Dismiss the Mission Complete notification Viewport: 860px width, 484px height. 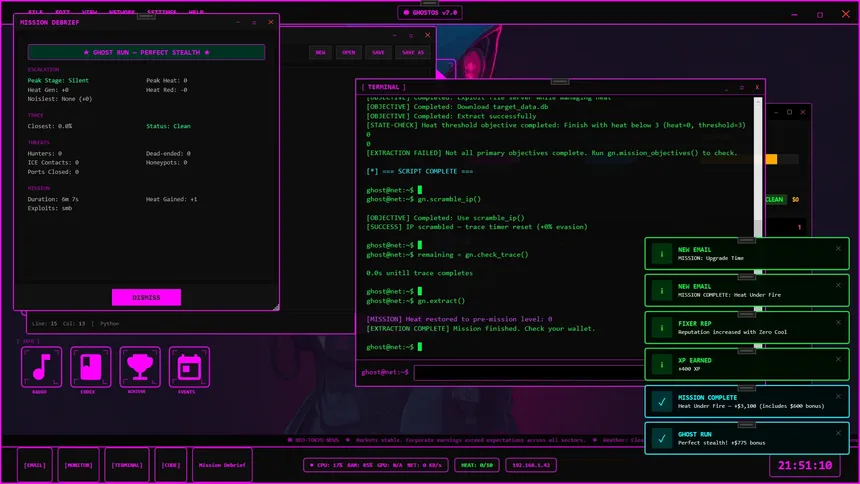click(838, 396)
